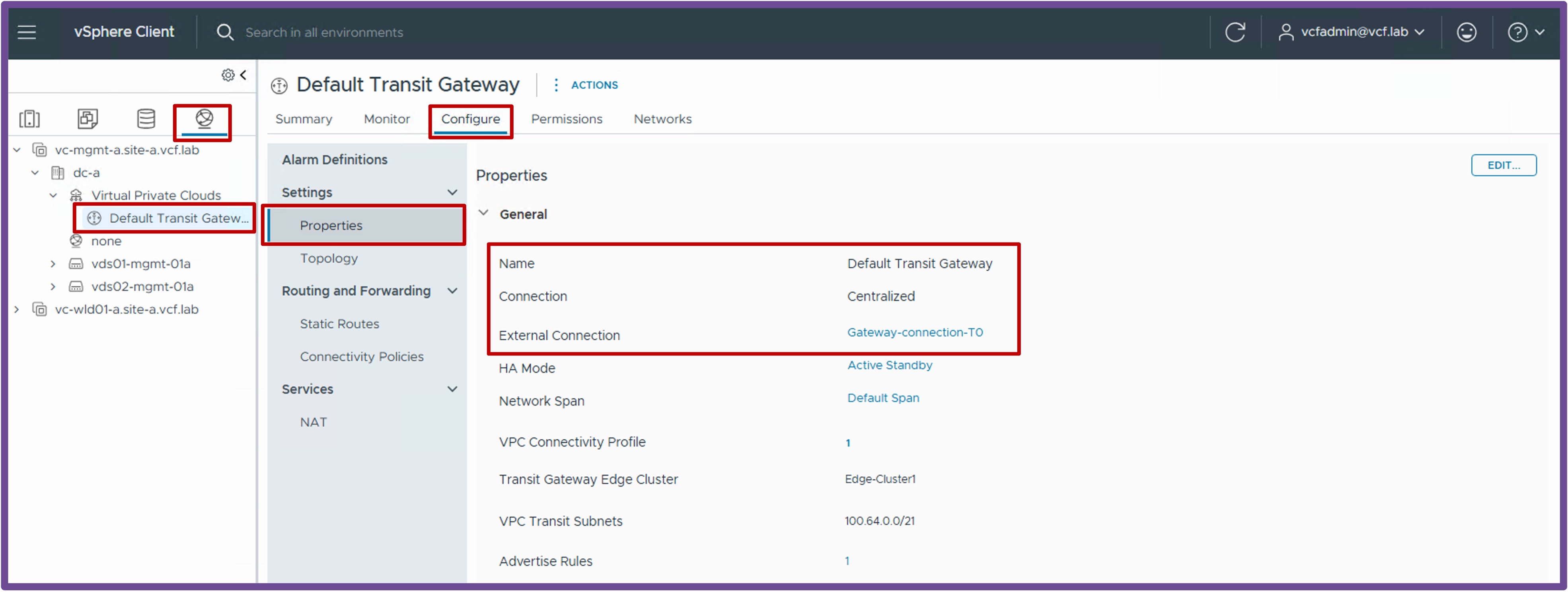Open Static Routes under Routing and Forwarding
1568x592 pixels.
coord(339,324)
